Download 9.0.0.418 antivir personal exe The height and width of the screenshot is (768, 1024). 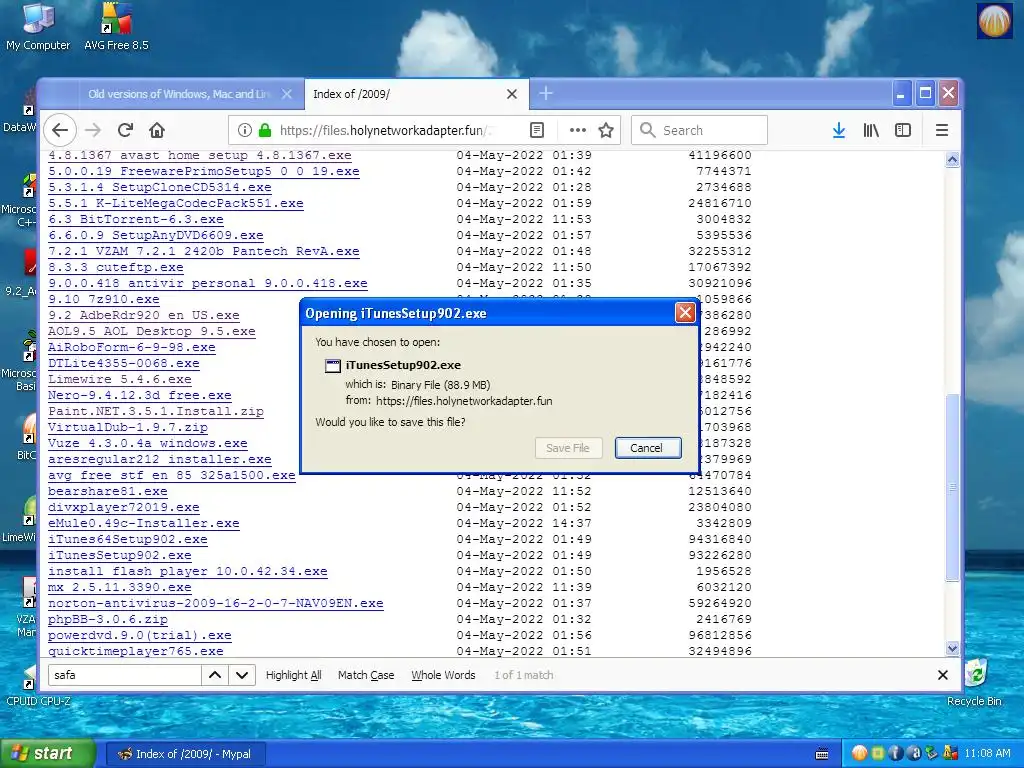pyautogui.click(x=208, y=283)
